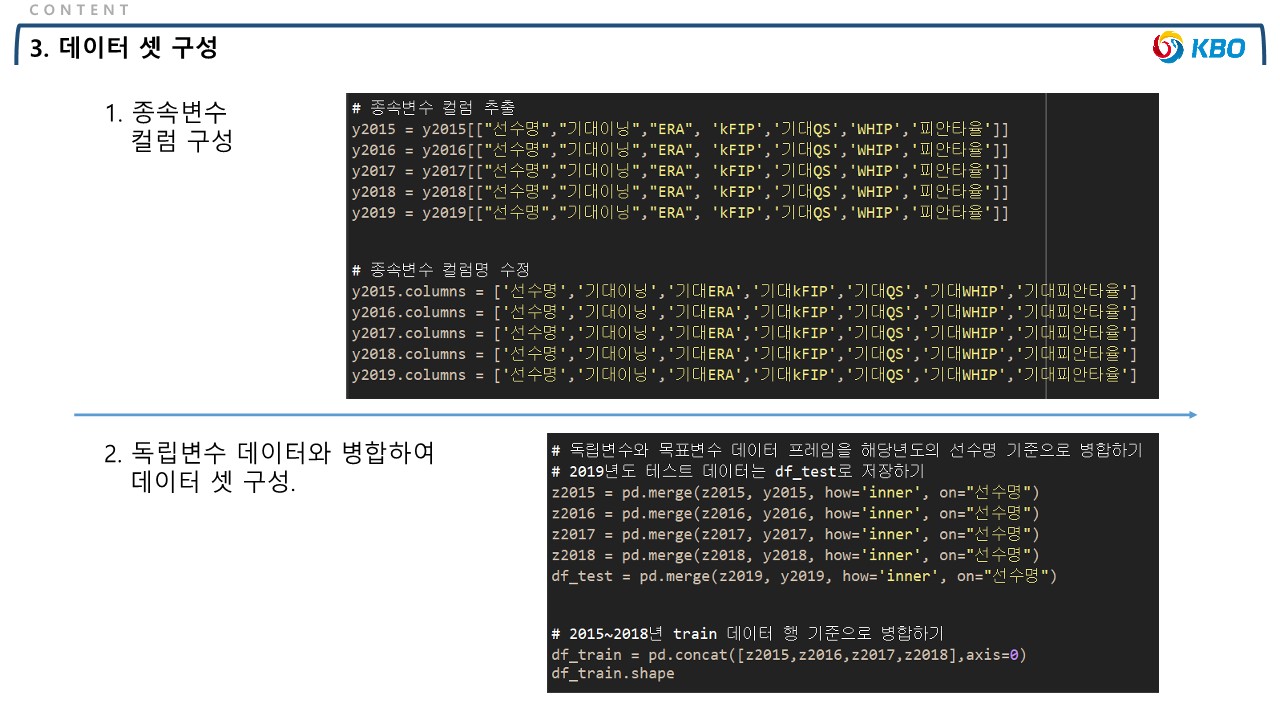Click the CONTENT header label

[80, 10]
